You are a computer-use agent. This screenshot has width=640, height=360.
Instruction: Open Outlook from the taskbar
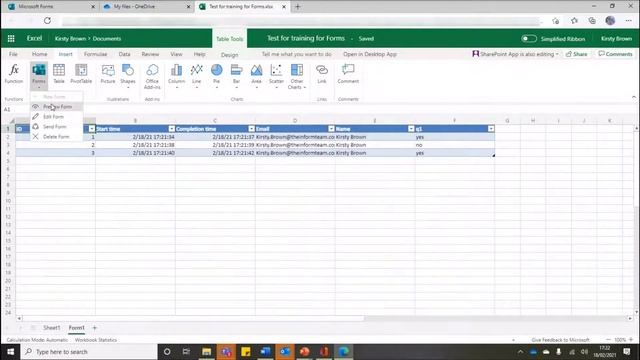point(285,351)
